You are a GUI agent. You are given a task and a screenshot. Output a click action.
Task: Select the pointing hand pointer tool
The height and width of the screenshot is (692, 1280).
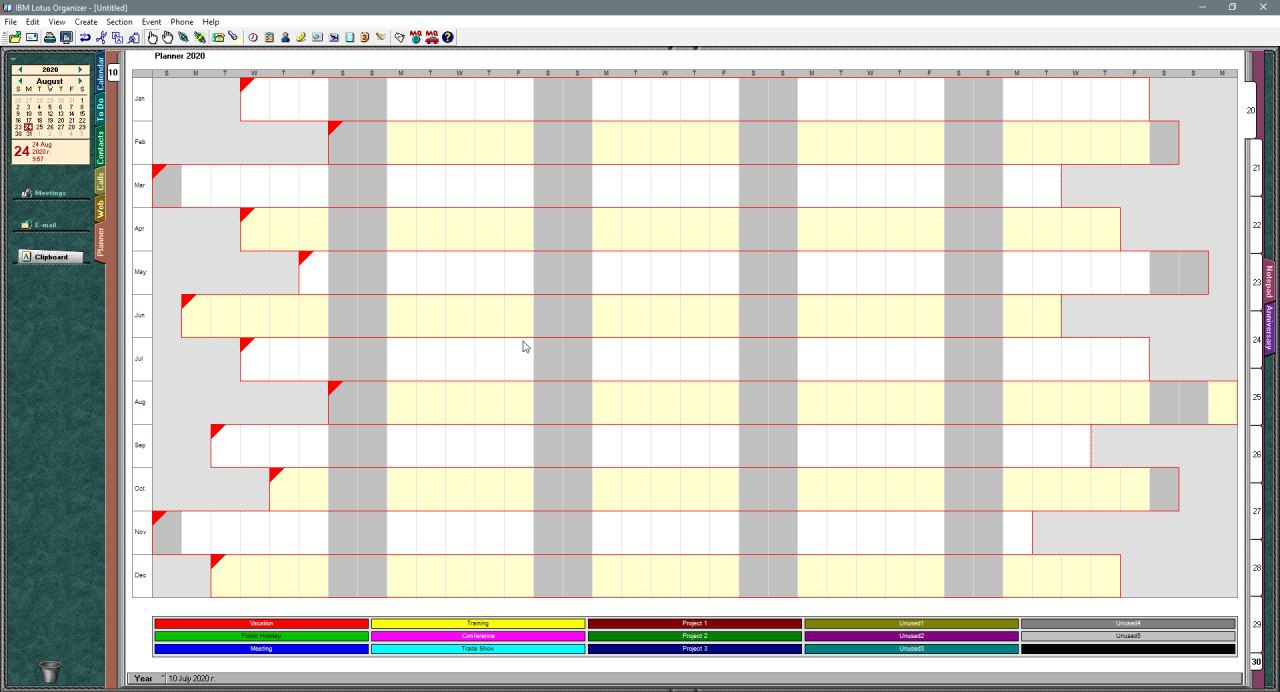[x=153, y=37]
